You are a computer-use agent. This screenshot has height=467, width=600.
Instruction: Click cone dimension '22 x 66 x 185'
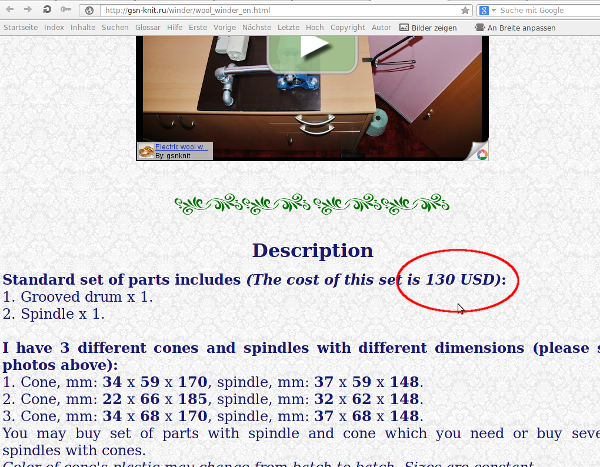pyautogui.click(x=155, y=399)
